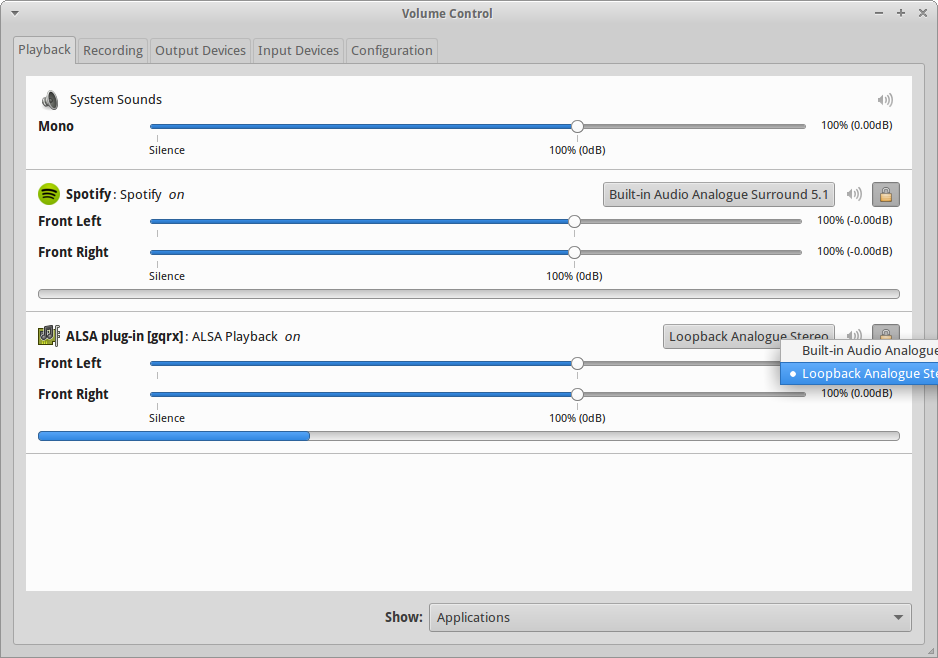Viewport: 938px width, 658px height.
Task: Click the window resize grip corner
Action: [931, 651]
